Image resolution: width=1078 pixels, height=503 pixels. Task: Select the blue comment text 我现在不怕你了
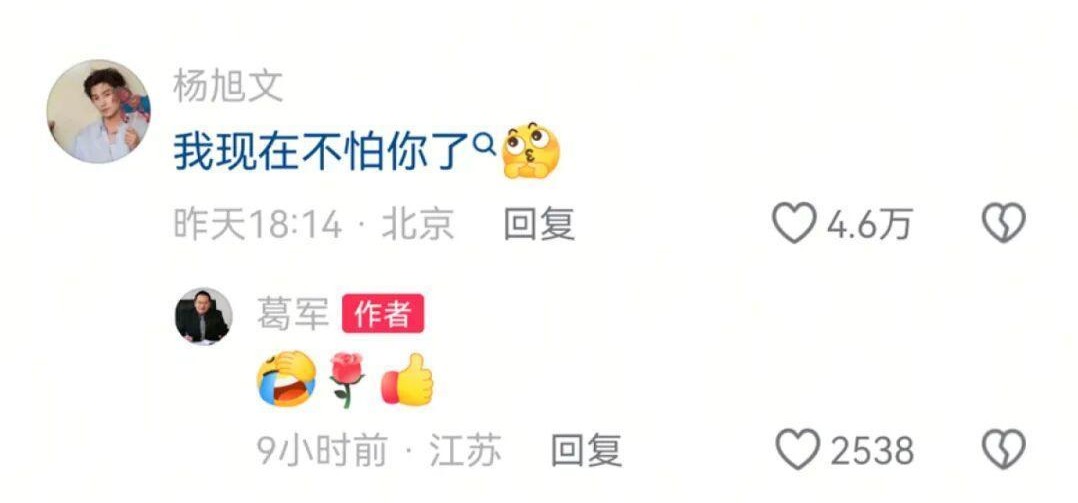pos(321,151)
